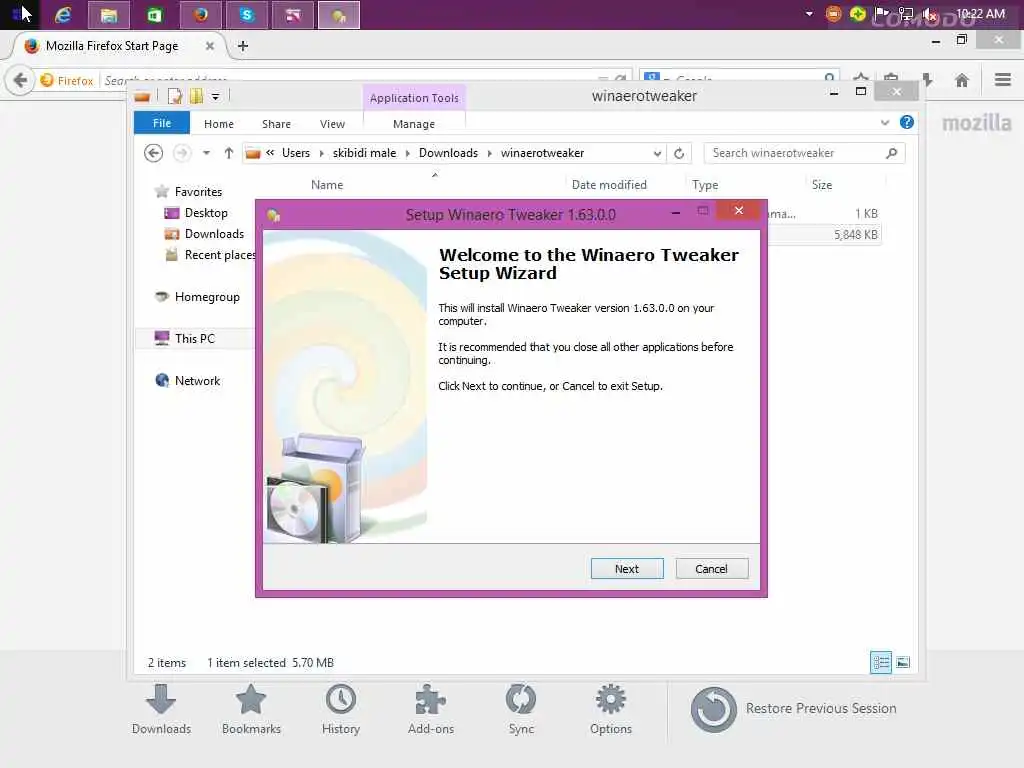Click Explorer back arrow button

point(153,153)
